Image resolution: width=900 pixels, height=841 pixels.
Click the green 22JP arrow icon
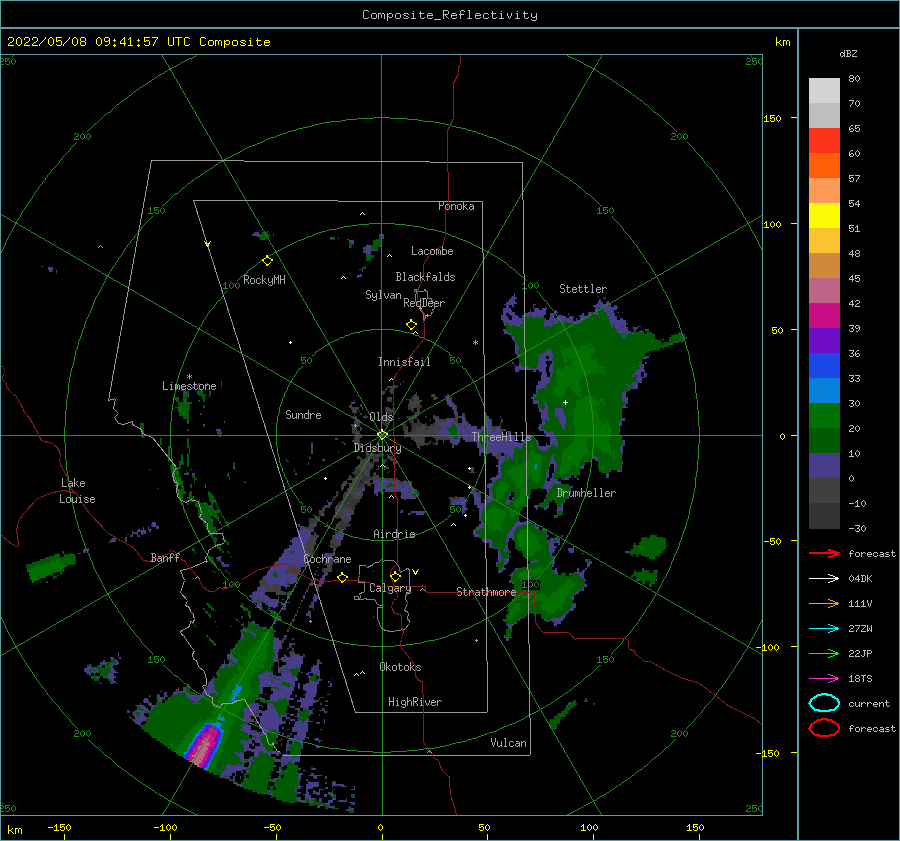(x=824, y=653)
